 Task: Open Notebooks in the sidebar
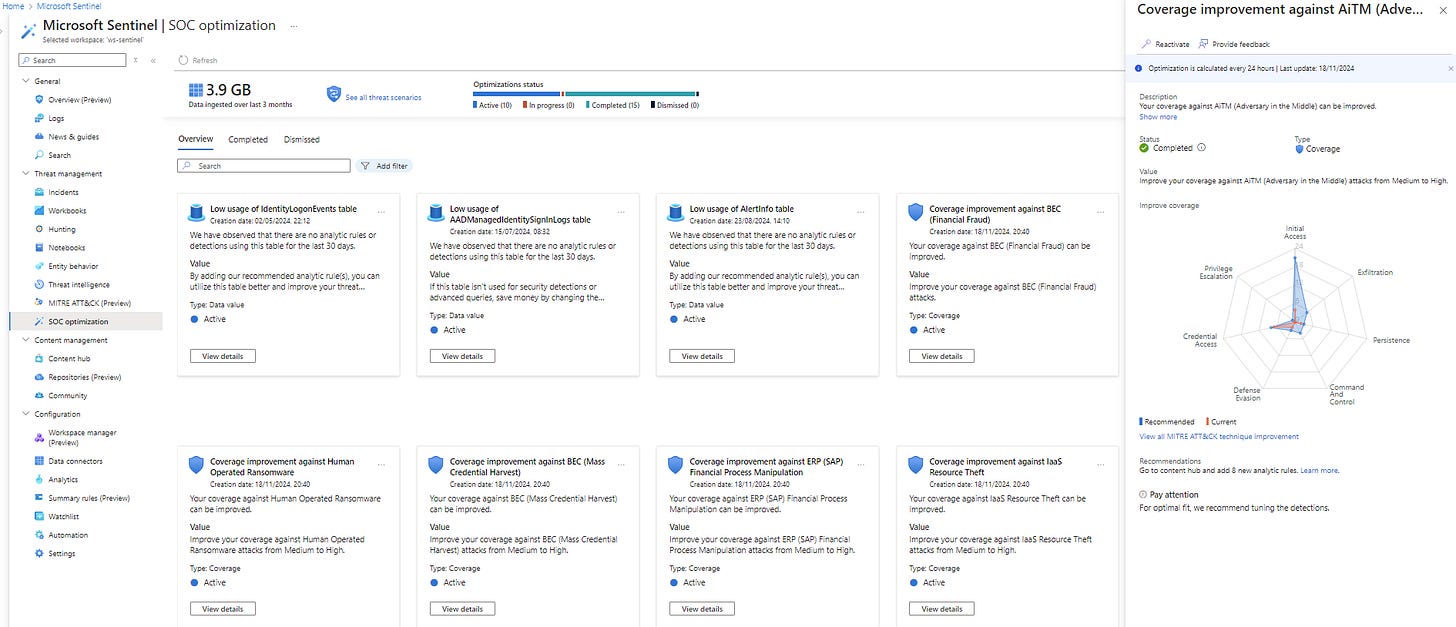[66, 248]
